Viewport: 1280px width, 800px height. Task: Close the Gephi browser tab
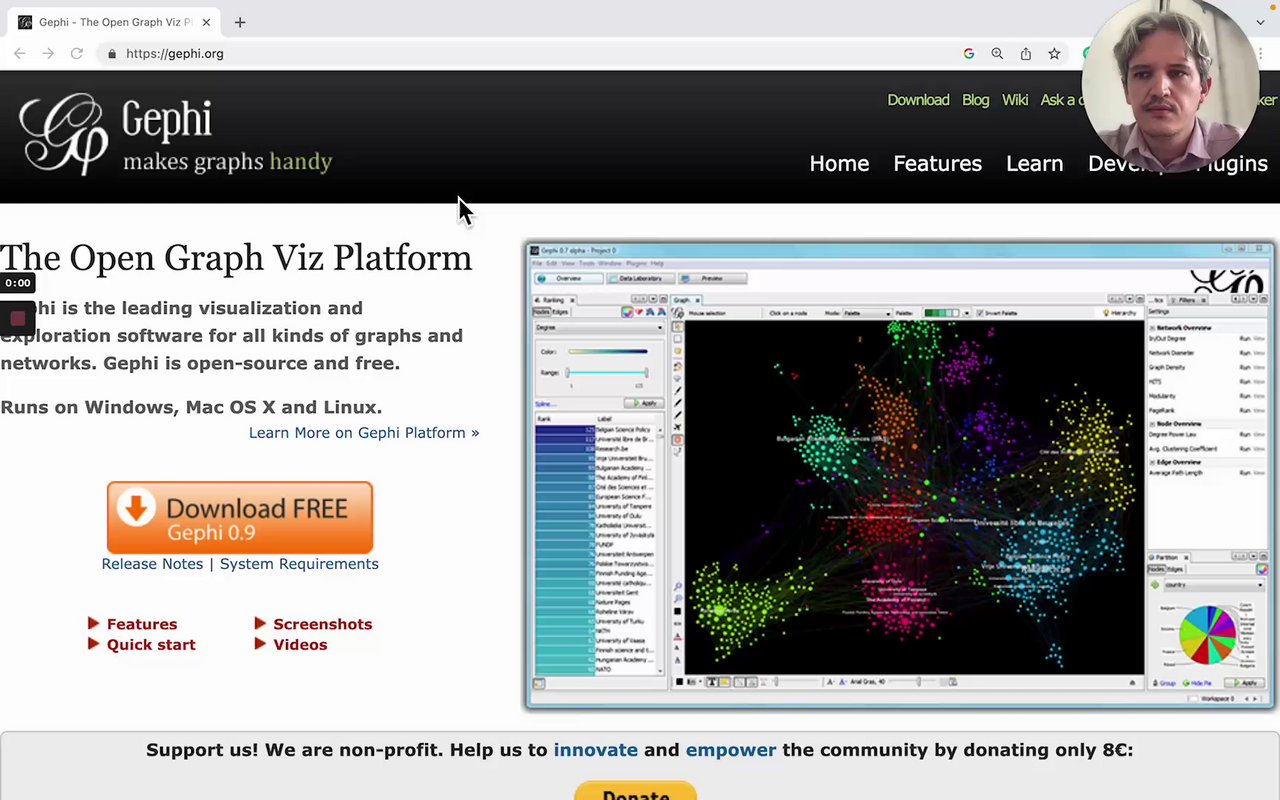pyautogui.click(x=206, y=22)
